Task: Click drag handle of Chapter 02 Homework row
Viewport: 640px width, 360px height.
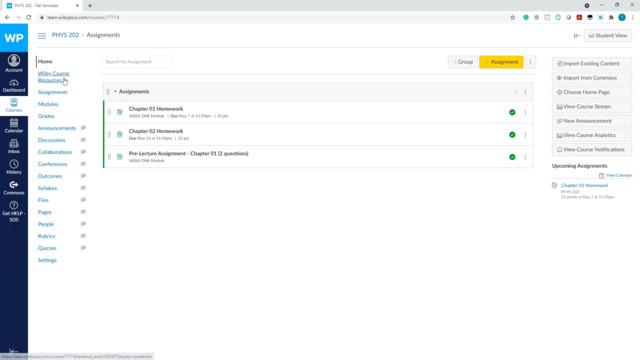Action: click(x=109, y=134)
